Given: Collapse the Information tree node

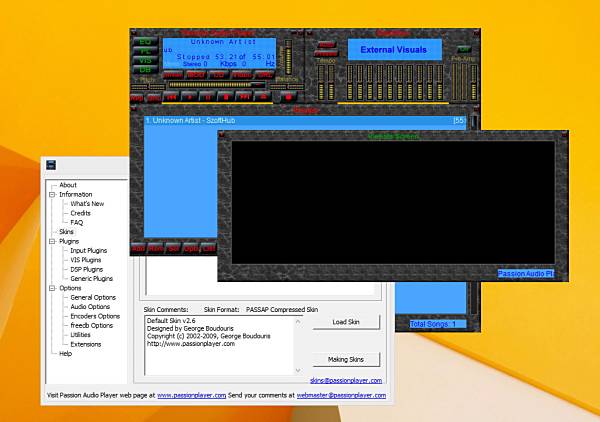Looking at the screenshot, I should (52, 194).
